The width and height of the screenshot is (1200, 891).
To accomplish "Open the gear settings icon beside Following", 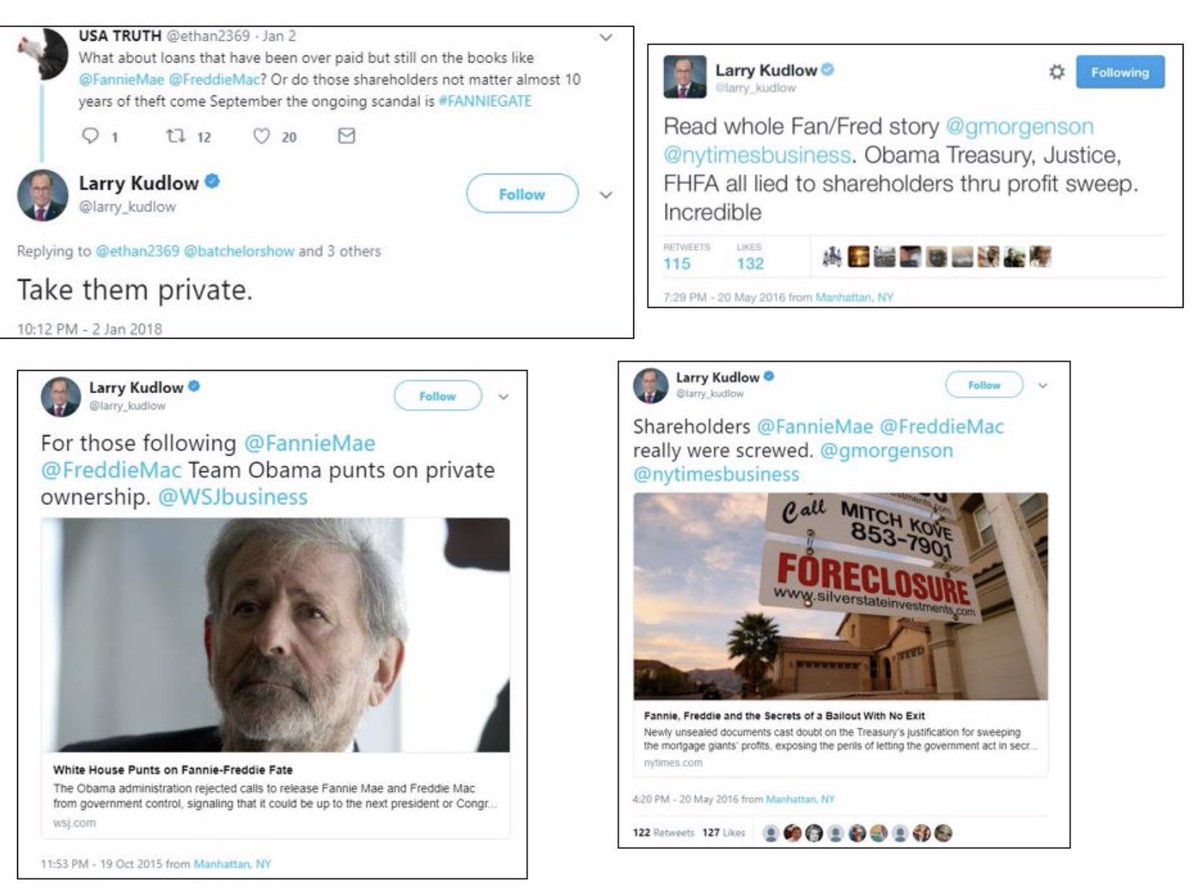I will (x=1056, y=72).
